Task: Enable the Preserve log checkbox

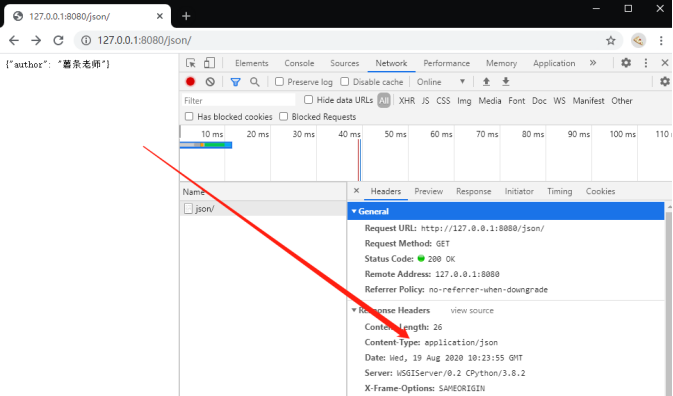Action: pyautogui.click(x=279, y=82)
